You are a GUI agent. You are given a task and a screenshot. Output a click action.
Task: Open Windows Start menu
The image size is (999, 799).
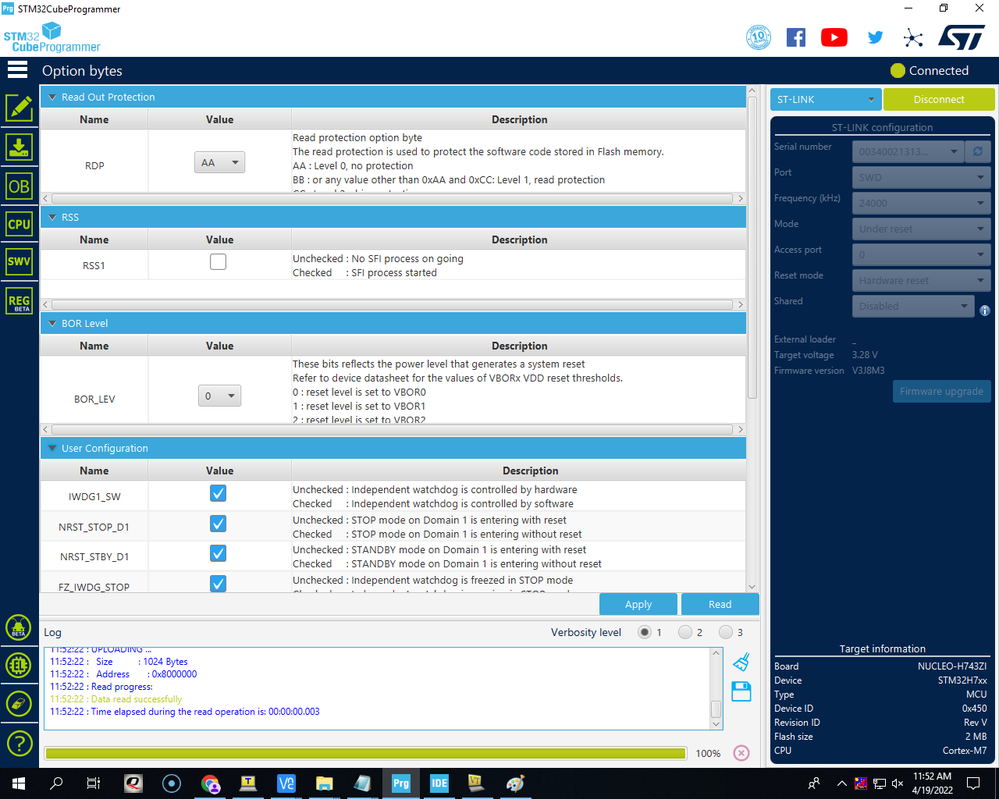tap(18, 783)
